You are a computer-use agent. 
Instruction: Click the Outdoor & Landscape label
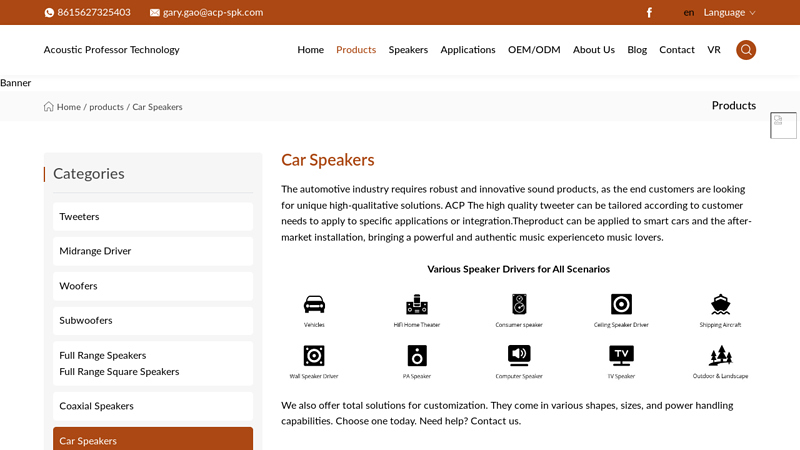pos(720,376)
